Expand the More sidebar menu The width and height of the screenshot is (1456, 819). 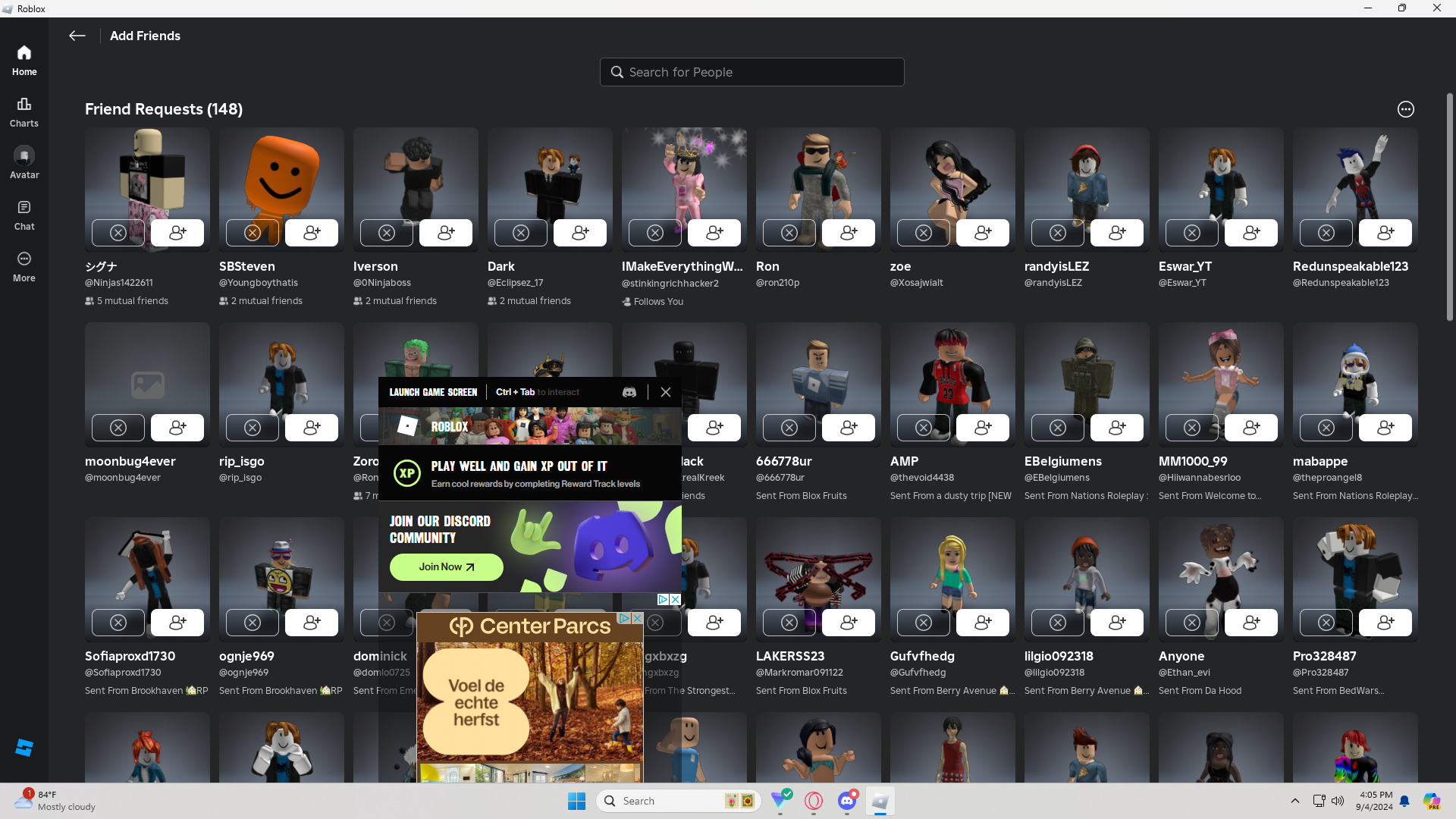pos(24,266)
